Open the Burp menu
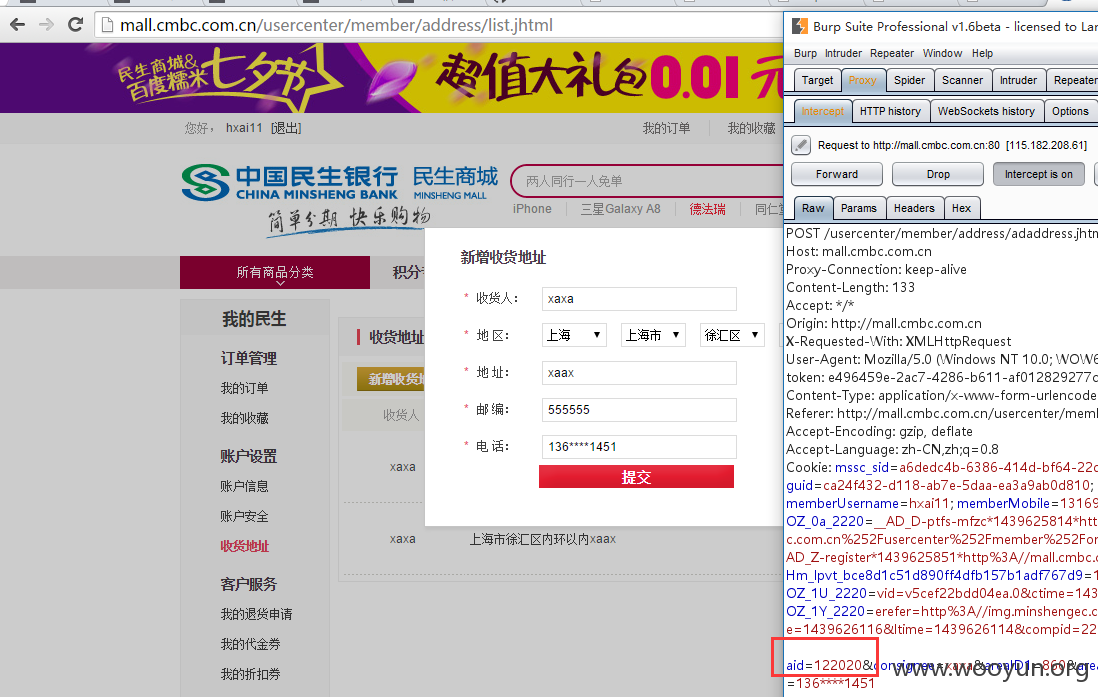Image resolution: width=1098 pixels, height=697 pixels. point(805,53)
